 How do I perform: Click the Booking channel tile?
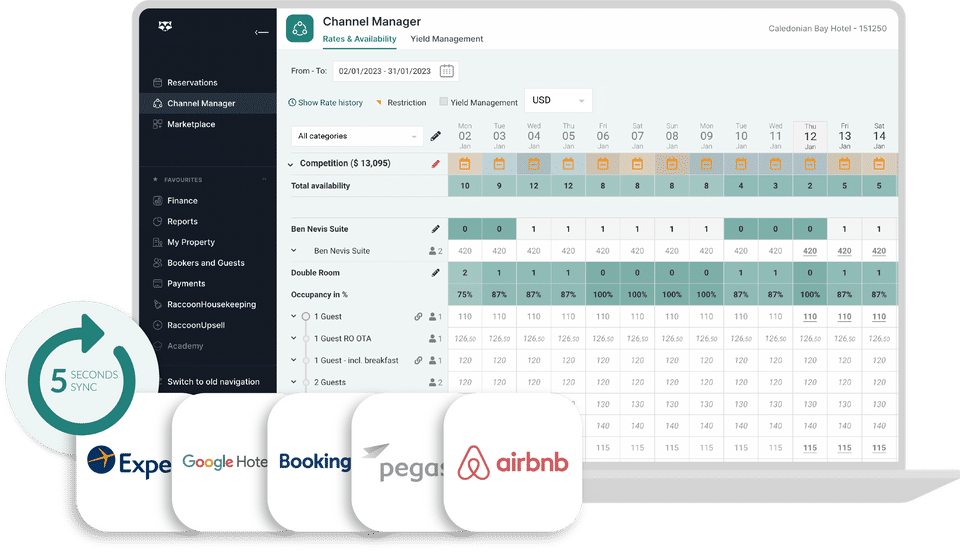[312, 462]
